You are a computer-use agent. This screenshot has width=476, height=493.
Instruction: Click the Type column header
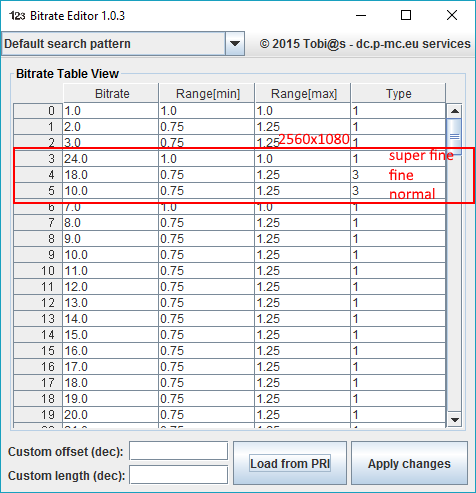coord(398,93)
